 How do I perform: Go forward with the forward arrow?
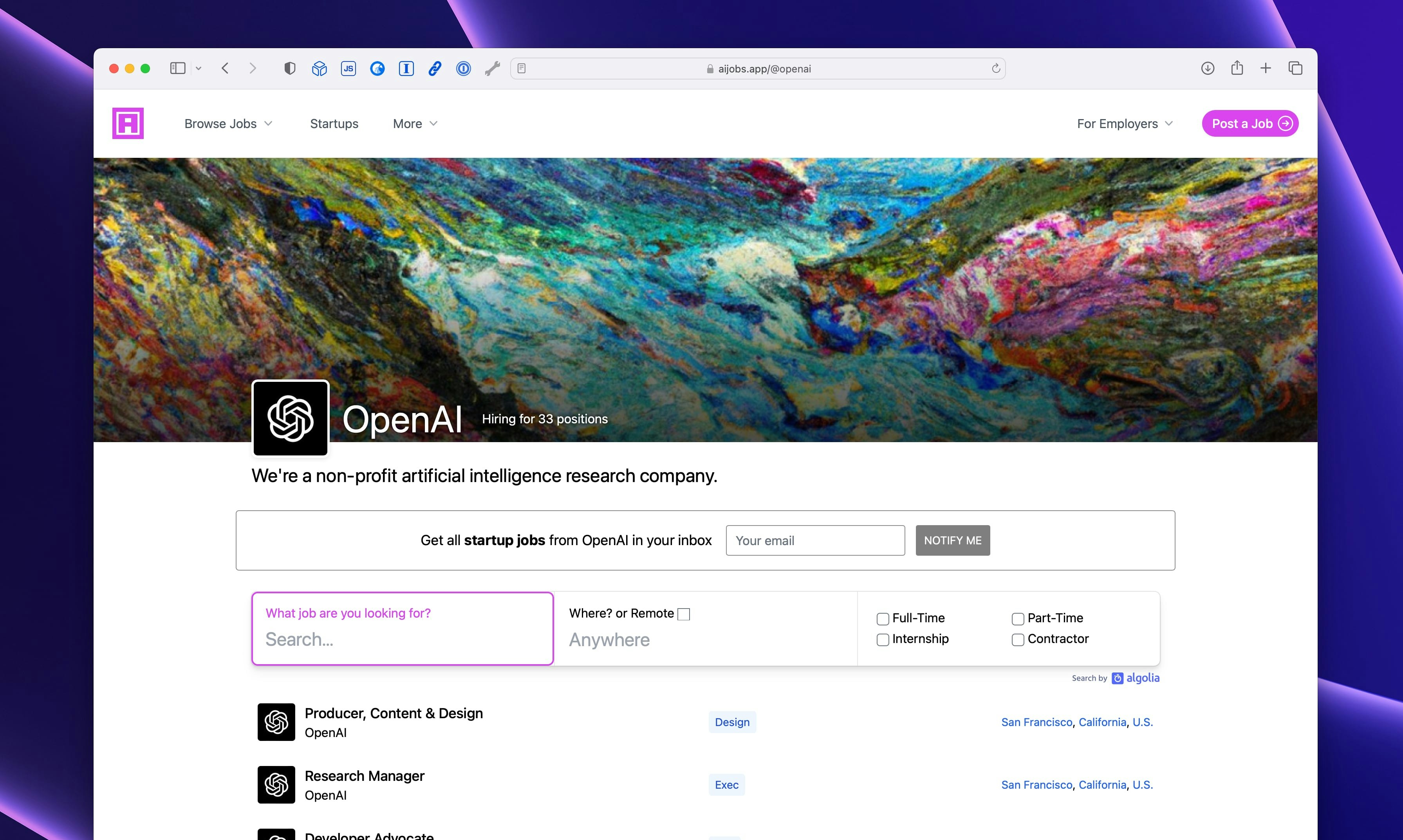point(253,69)
